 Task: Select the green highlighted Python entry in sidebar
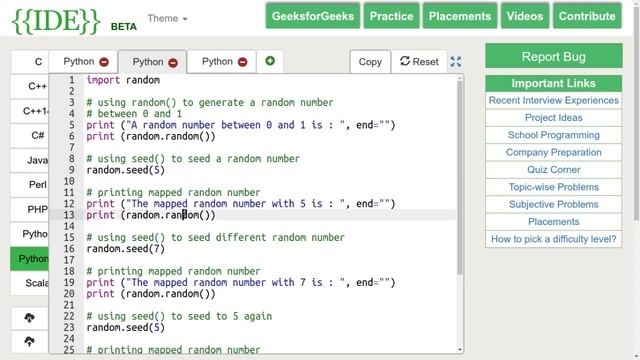point(30,259)
